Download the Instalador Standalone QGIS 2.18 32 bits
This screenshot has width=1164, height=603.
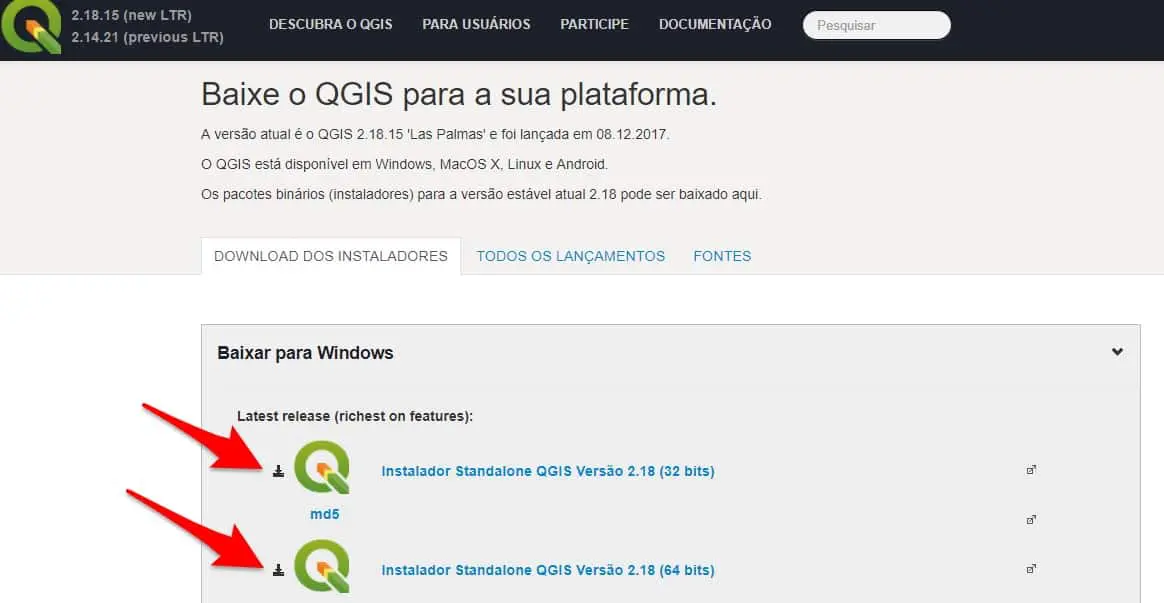click(x=547, y=471)
